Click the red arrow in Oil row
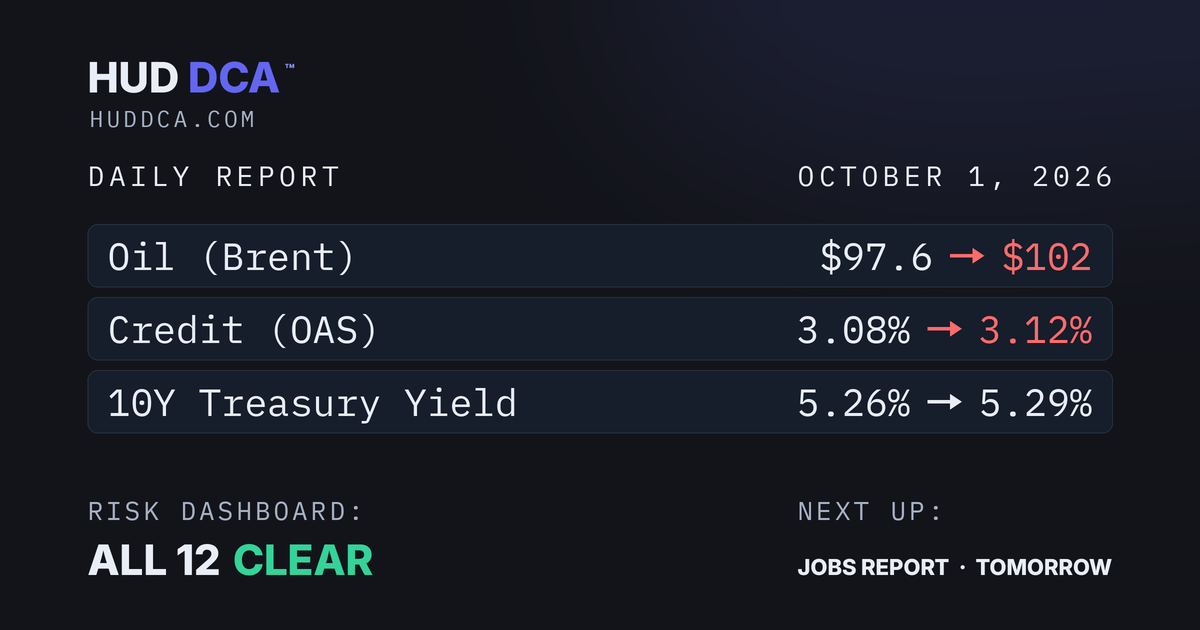 967,257
